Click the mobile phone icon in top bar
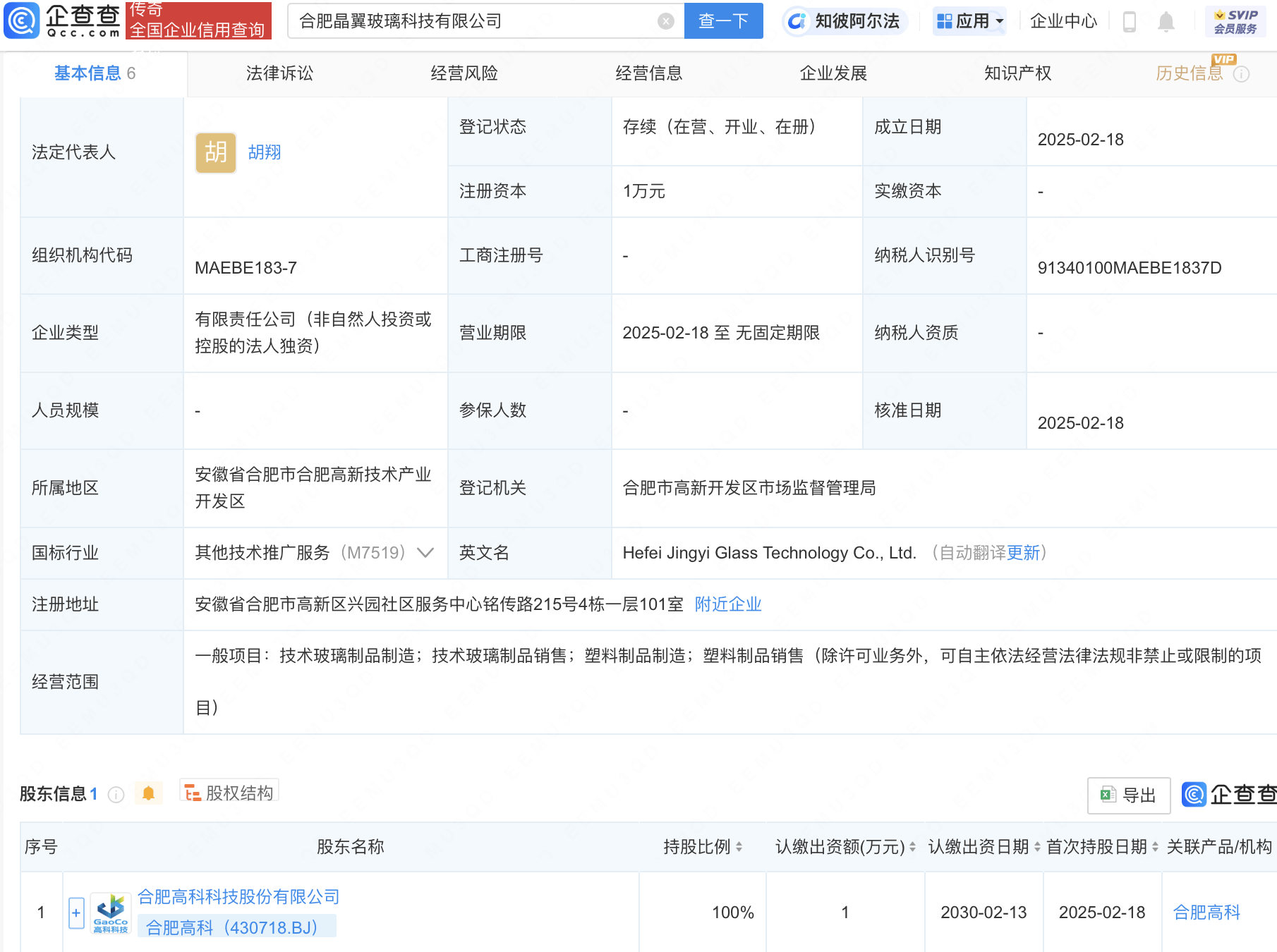The height and width of the screenshot is (952, 1277). [x=1129, y=21]
